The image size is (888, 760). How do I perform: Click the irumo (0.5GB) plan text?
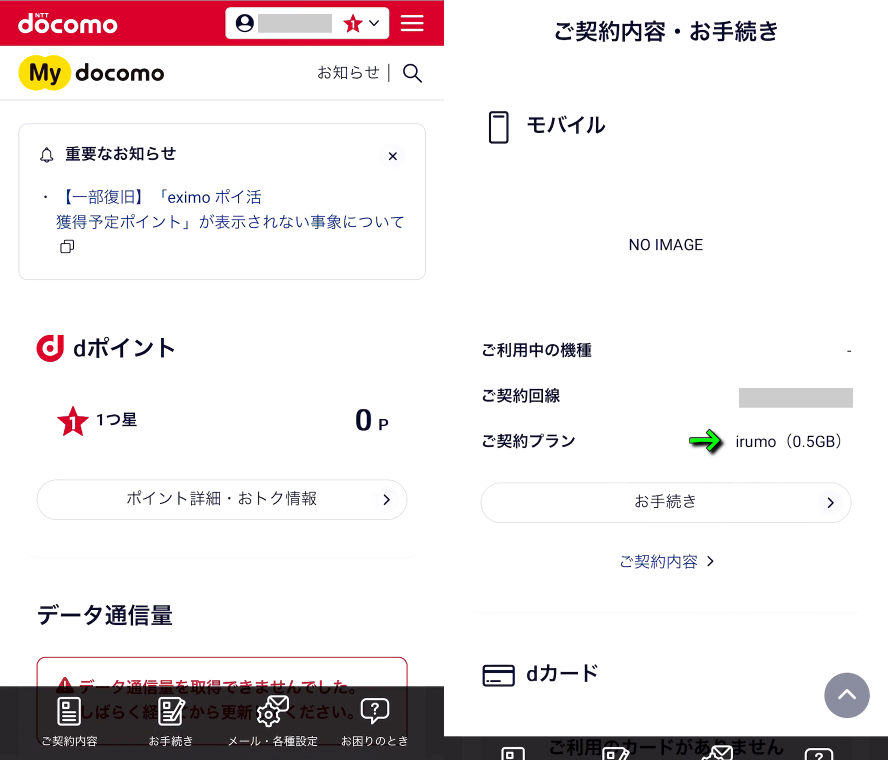(x=788, y=441)
